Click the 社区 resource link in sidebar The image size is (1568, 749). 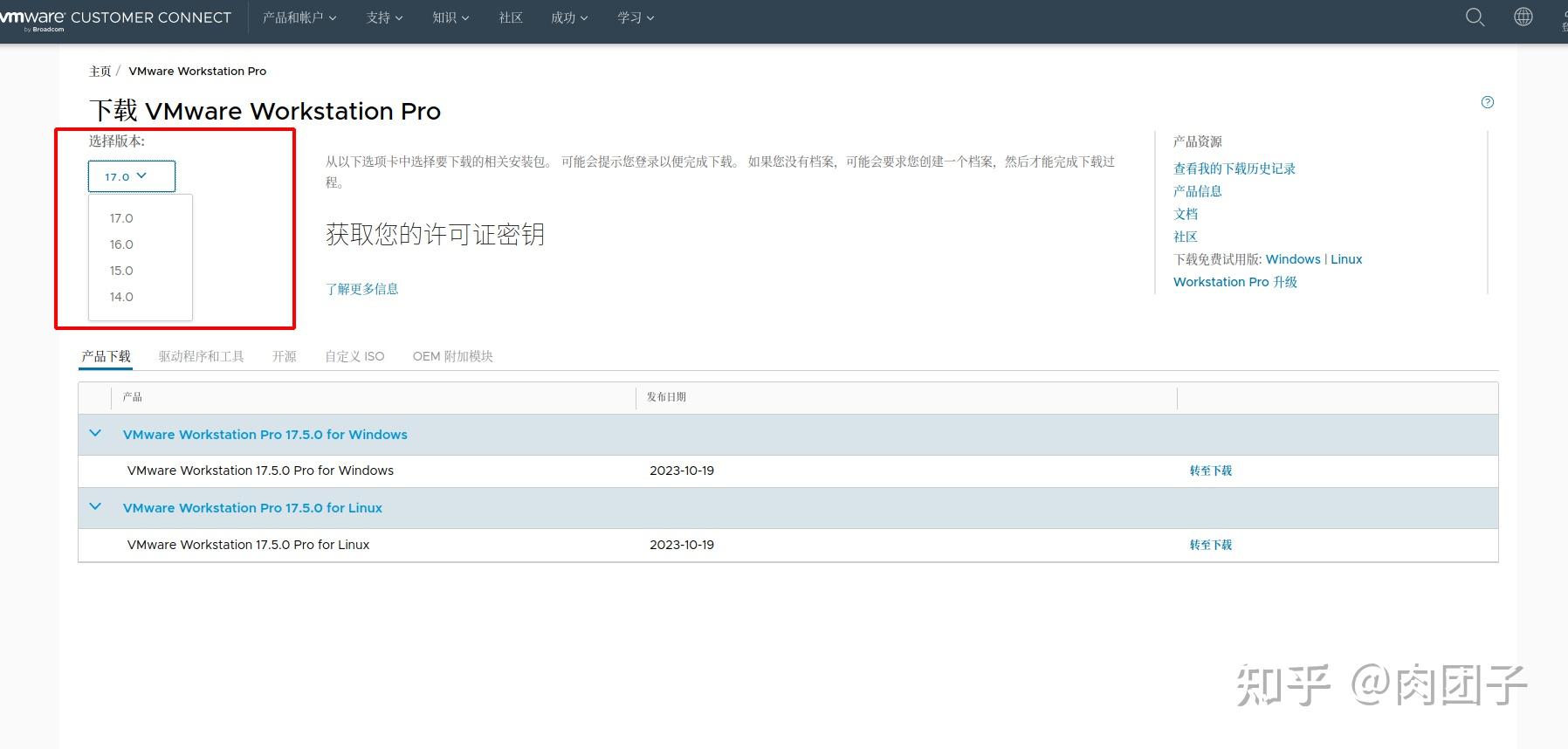1186,237
